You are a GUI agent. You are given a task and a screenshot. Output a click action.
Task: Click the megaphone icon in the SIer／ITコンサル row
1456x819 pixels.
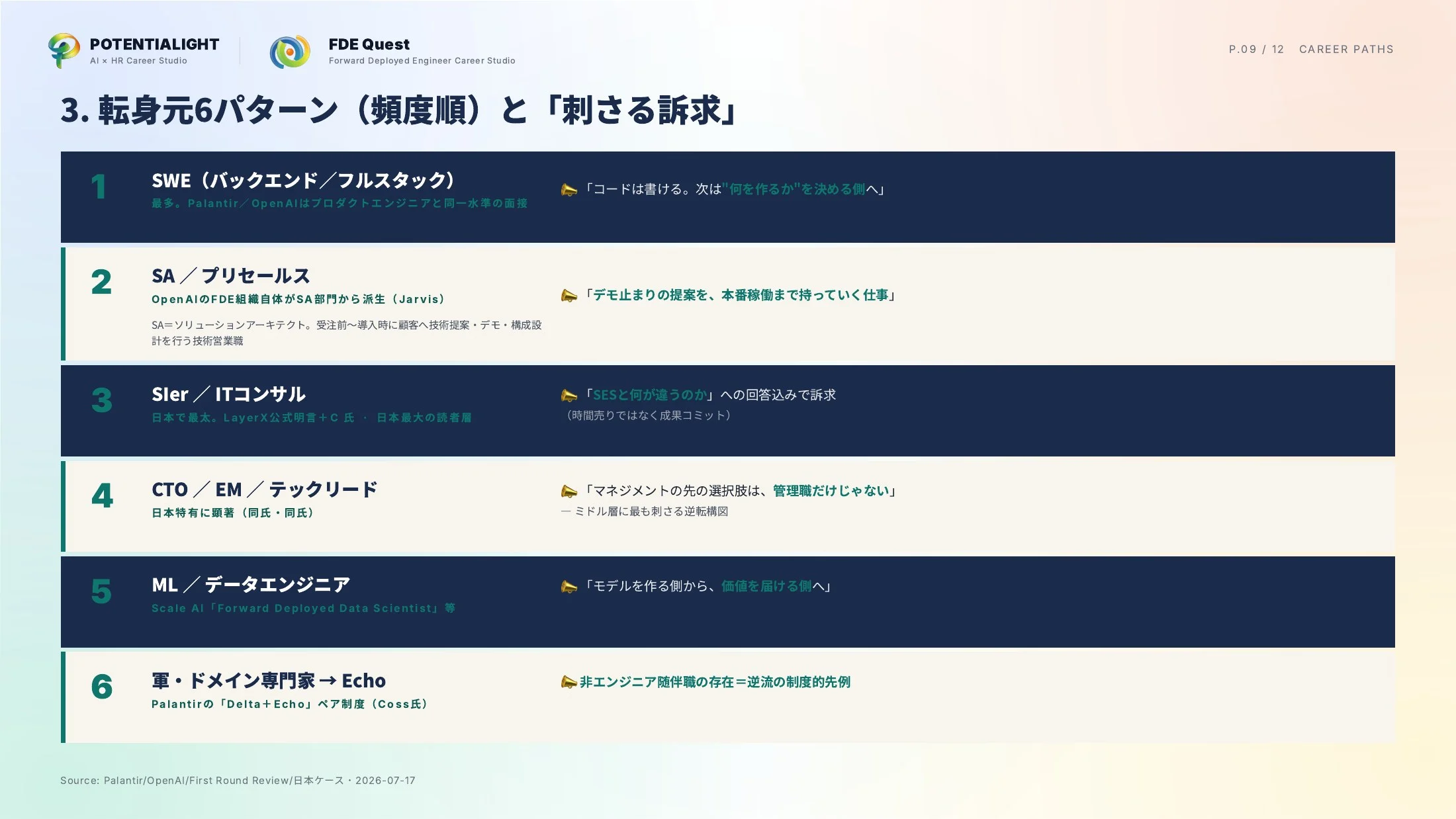tap(569, 396)
